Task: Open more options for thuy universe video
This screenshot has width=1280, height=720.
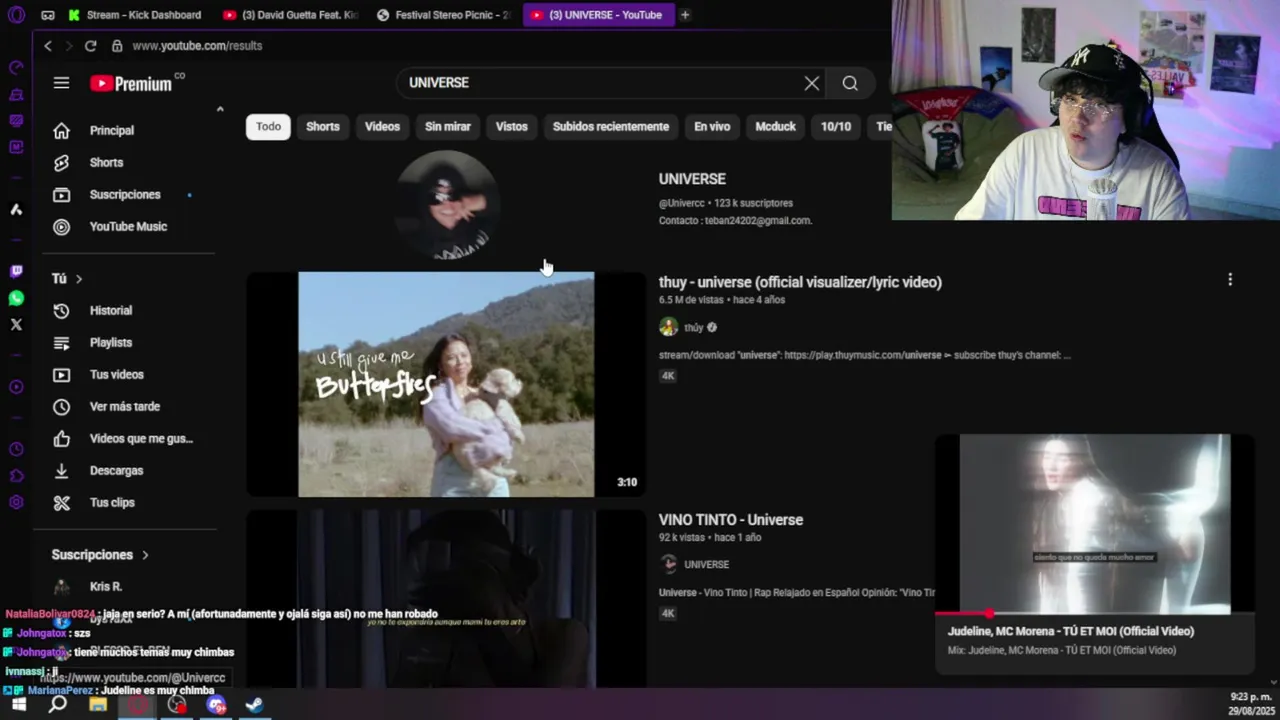Action: click(x=1230, y=280)
